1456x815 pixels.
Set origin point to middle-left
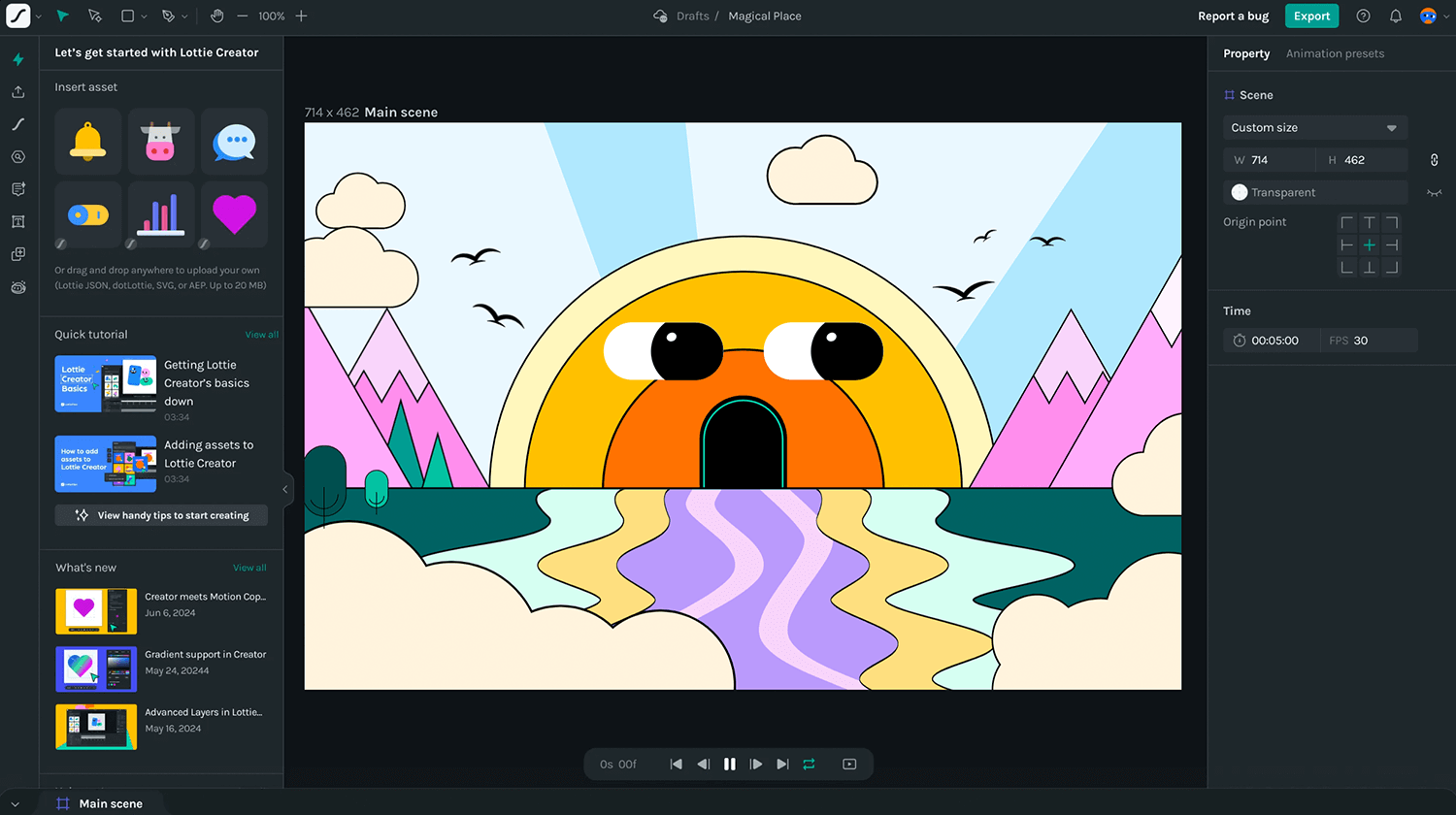pyautogui.click(x=1347, y=245)
